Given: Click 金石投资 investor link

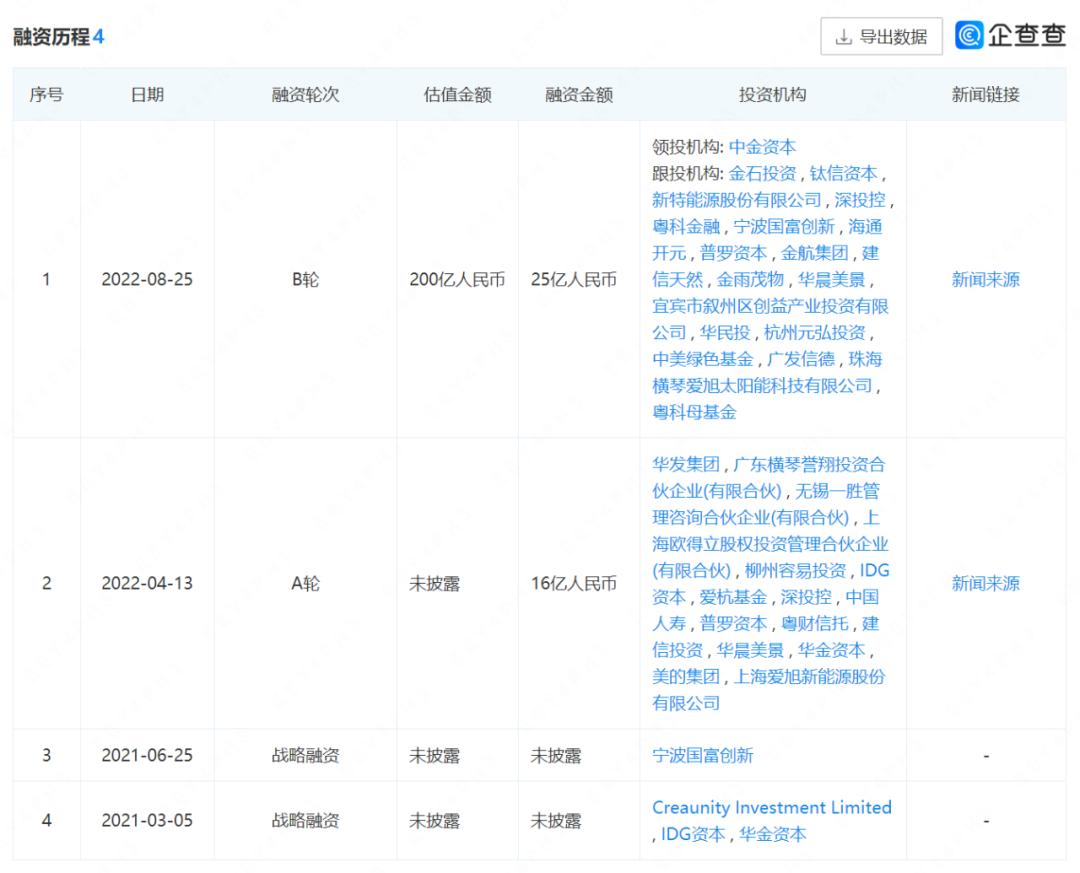Looking at the screenshot, I should [762, 173].
